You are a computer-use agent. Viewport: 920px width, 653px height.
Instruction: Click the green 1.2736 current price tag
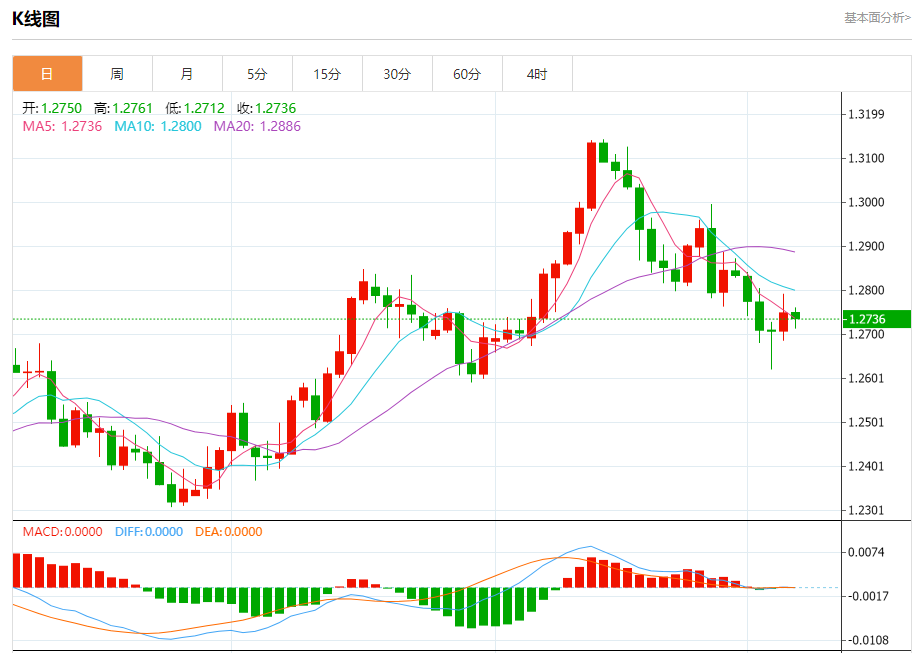pyautogui.click(x=877, y=319)
